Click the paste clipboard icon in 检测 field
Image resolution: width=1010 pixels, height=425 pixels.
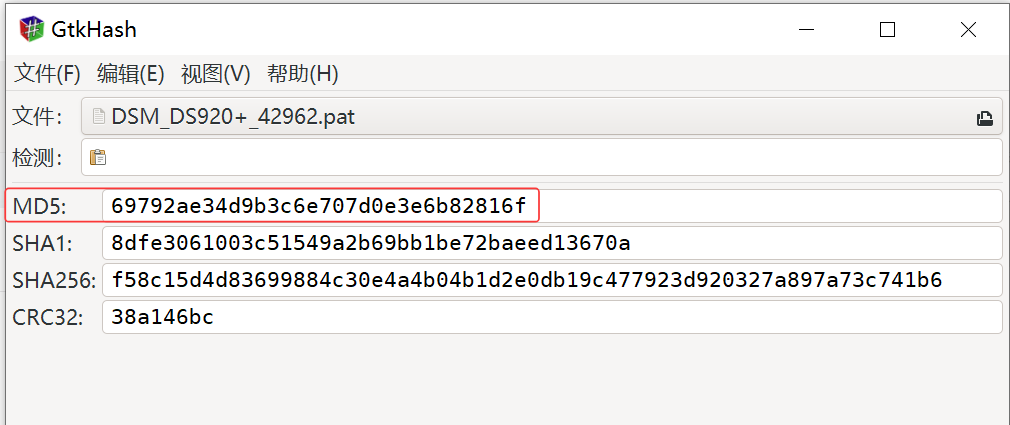pyautogui.click(x=97, y=157)
